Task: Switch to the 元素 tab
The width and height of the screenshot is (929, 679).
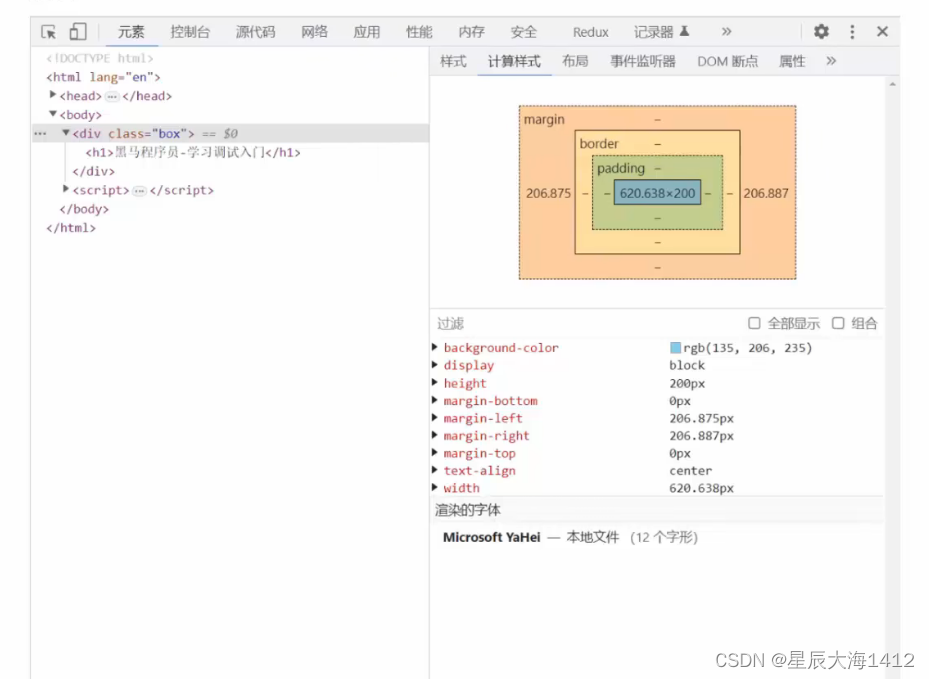Action: 132,32
